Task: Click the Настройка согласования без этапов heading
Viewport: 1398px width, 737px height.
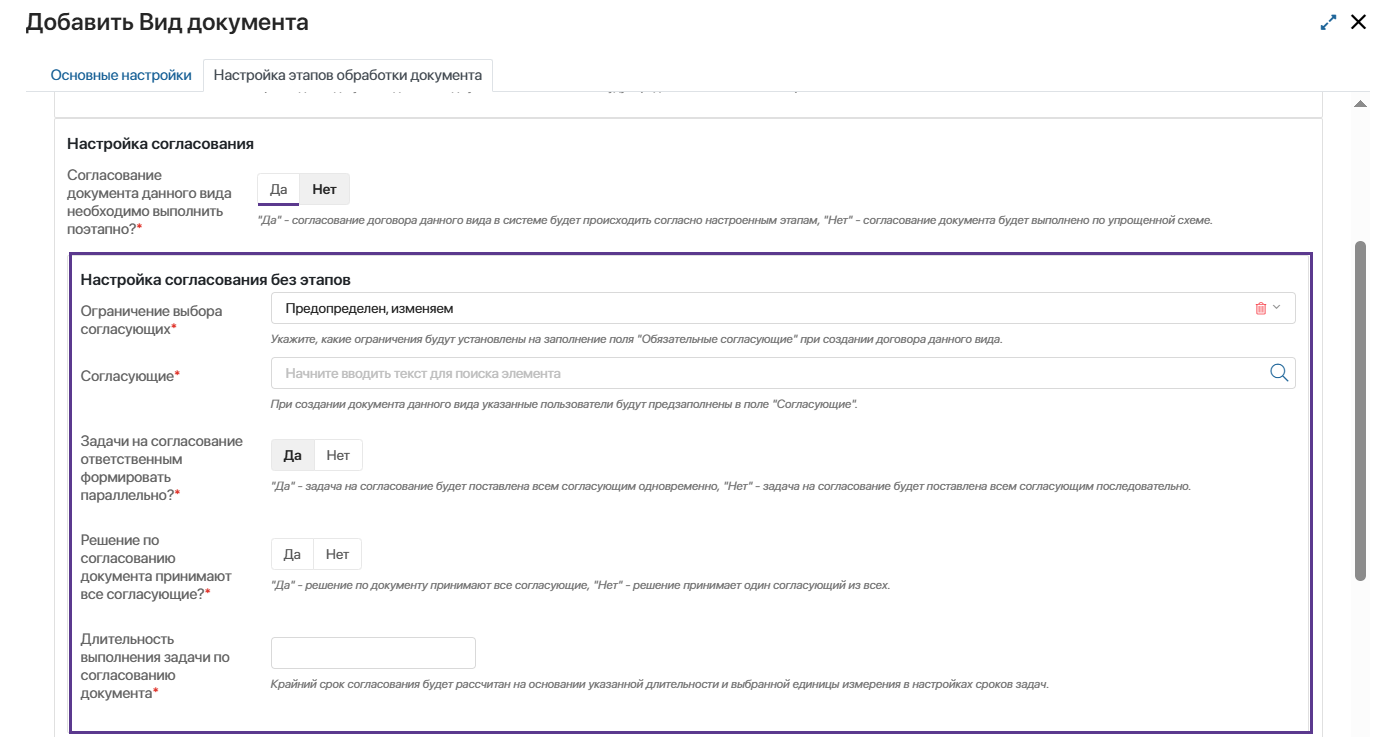Action: [215, 280]
